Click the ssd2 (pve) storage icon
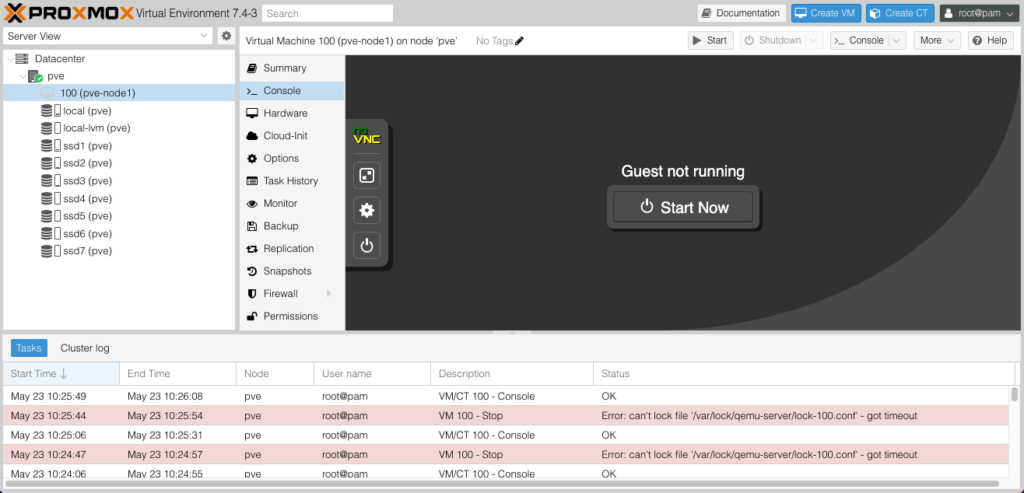 [50, 163]
